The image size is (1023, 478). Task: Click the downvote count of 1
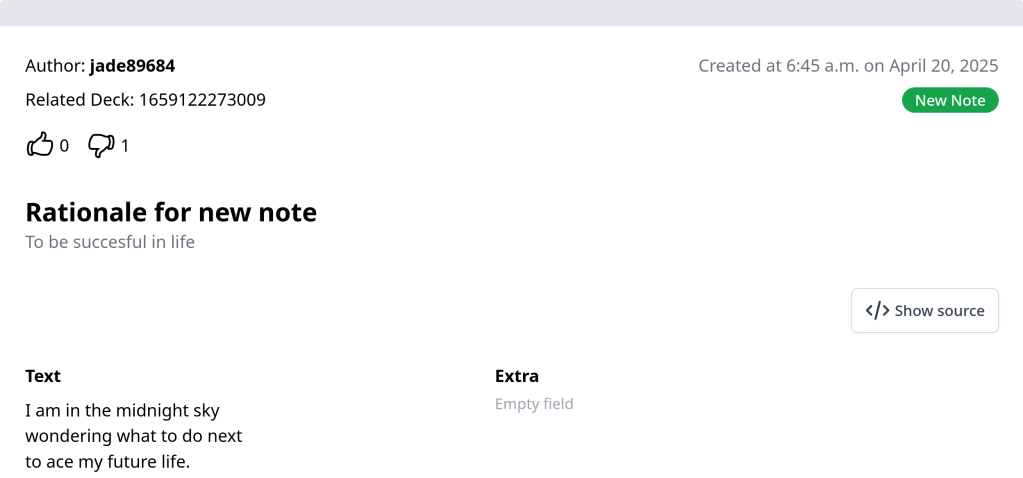click(x=125, y=146)
